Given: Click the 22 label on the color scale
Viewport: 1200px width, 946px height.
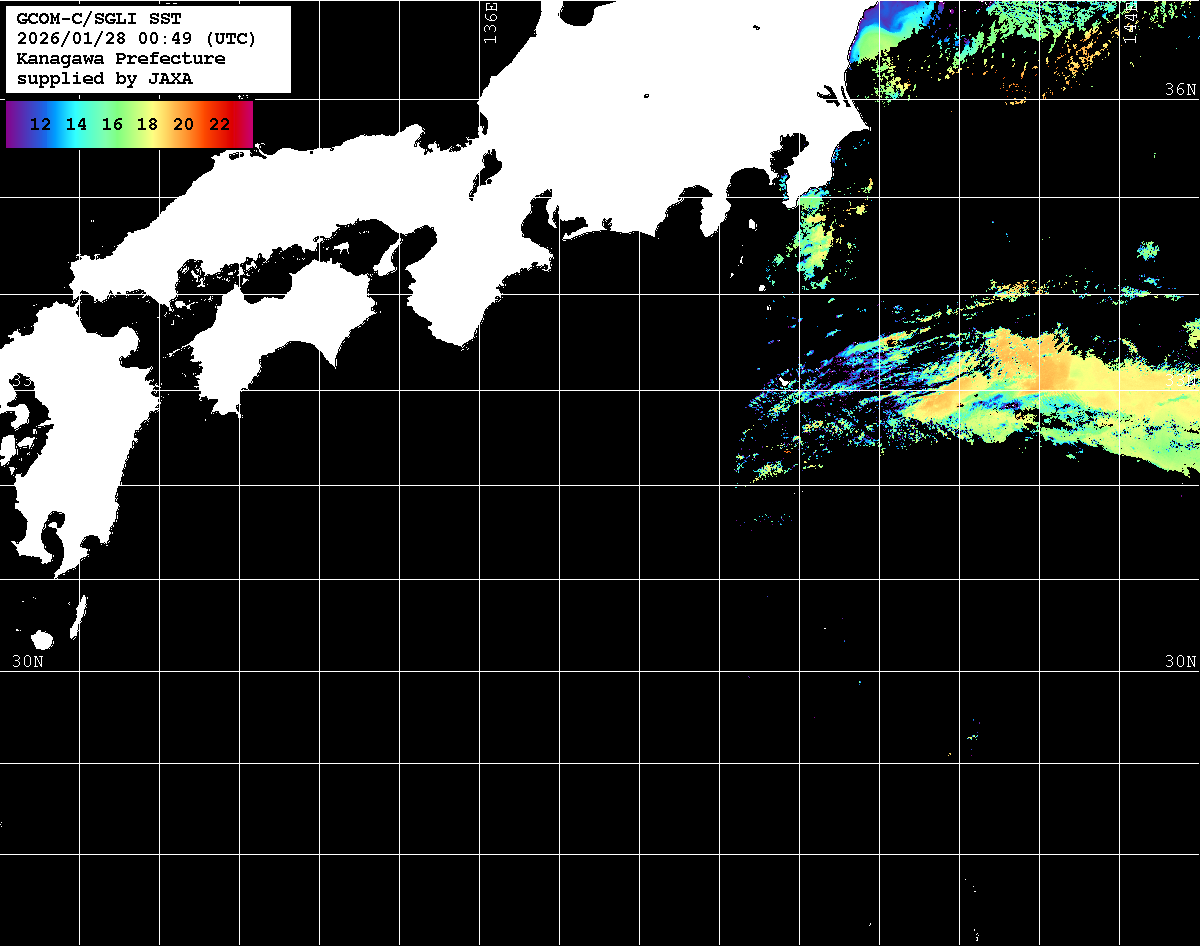Looking at the screenshot, I should click(219, 125).
